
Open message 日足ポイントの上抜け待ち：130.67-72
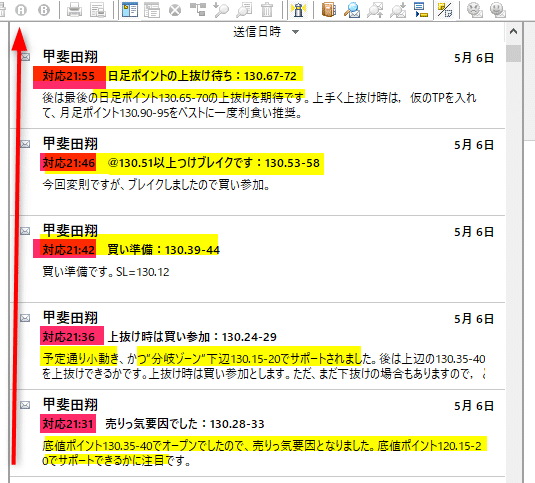pyautogui.click(x=202, y=76)
